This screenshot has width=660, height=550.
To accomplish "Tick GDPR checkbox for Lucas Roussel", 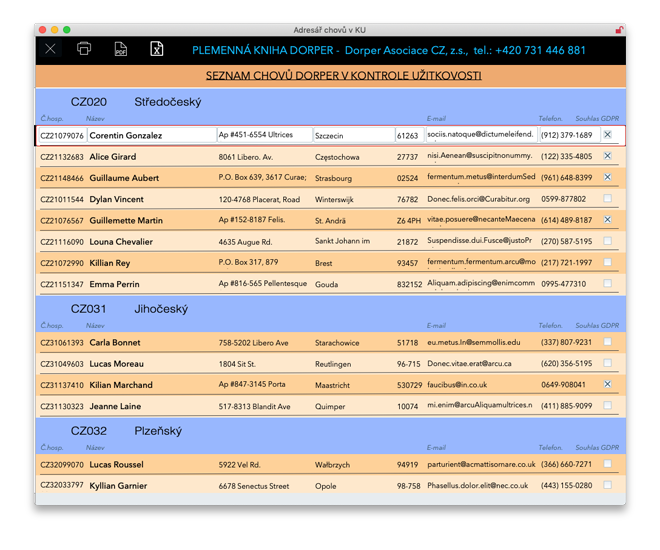I will [x=607, y=464].
